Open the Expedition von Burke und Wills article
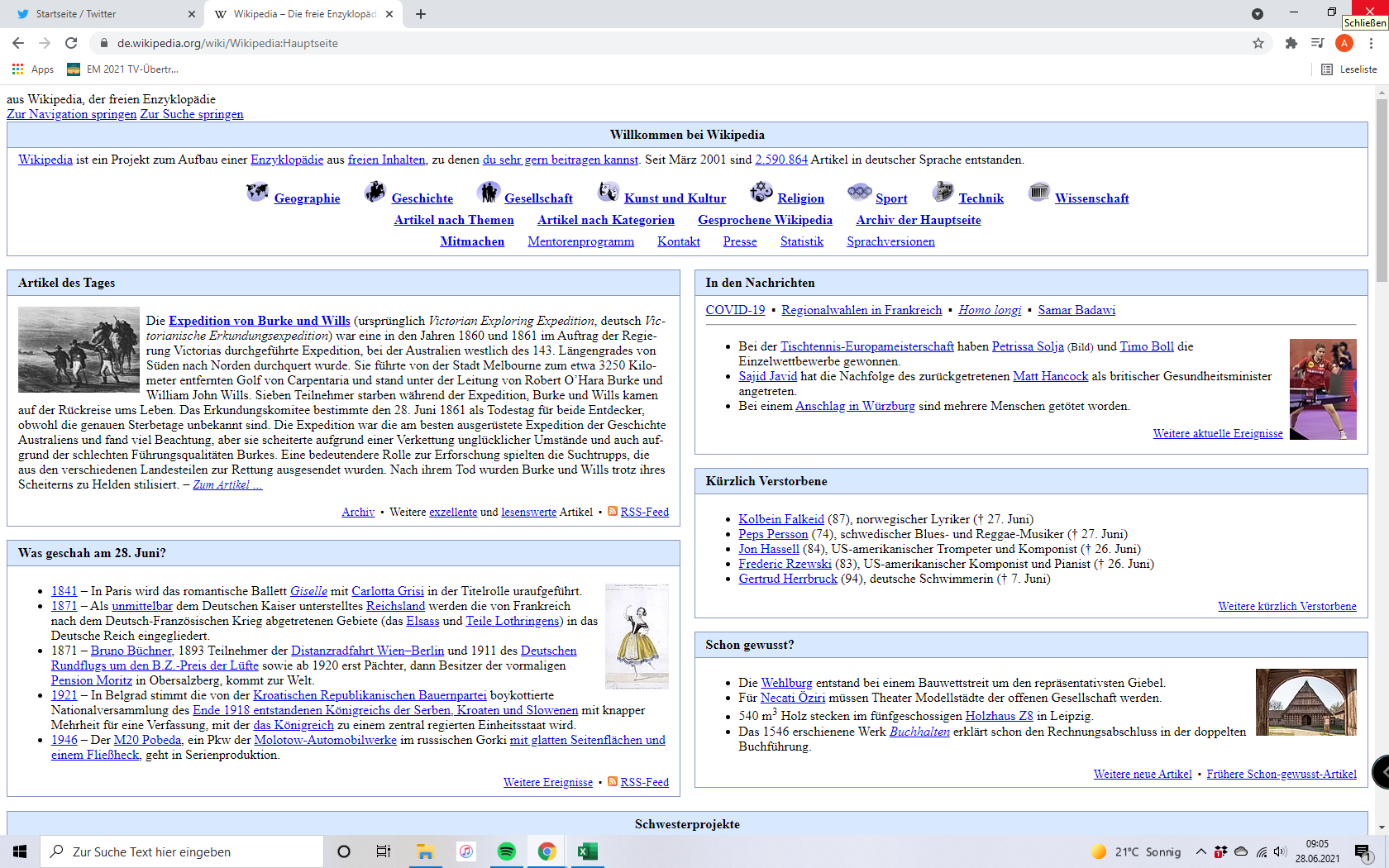The height and width of the screenshot is (868, 1389). click(x=260, y=321)
